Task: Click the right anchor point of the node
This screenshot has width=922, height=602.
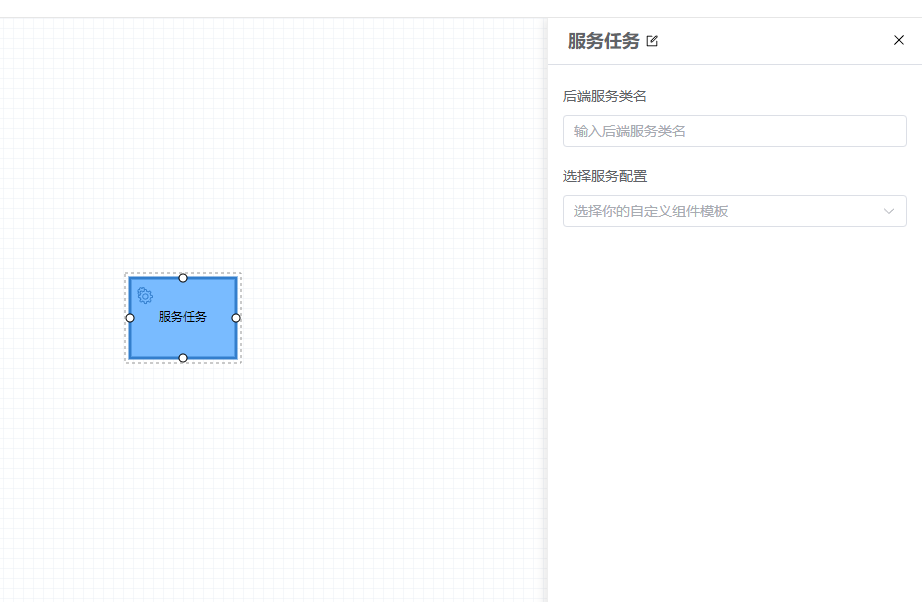Action: pyautogui.click(x=236, y=318)
